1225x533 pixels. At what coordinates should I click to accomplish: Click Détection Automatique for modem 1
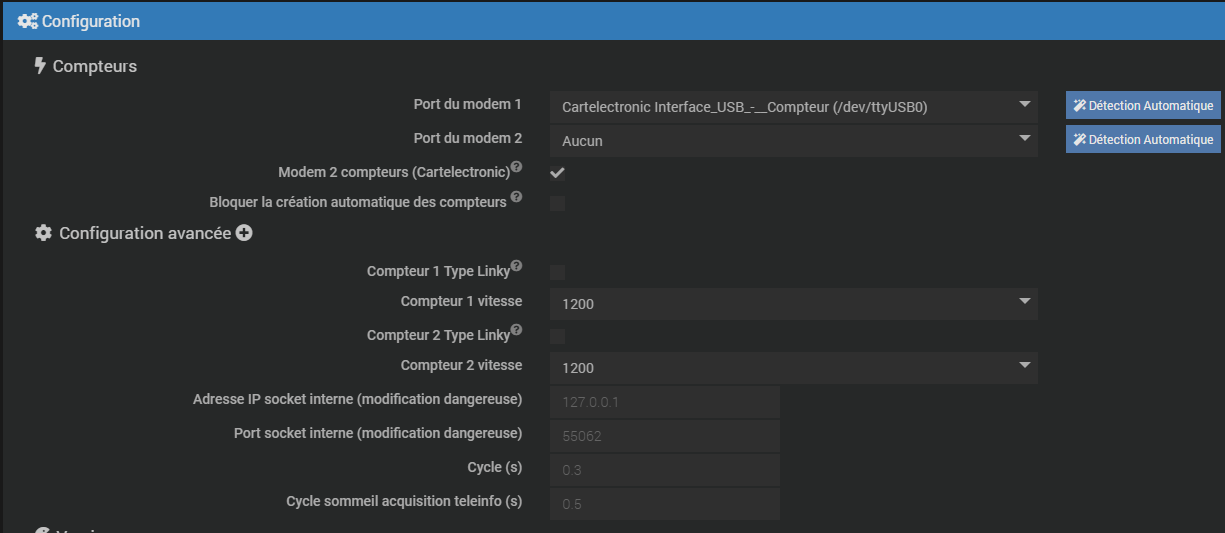point(1143,106)
